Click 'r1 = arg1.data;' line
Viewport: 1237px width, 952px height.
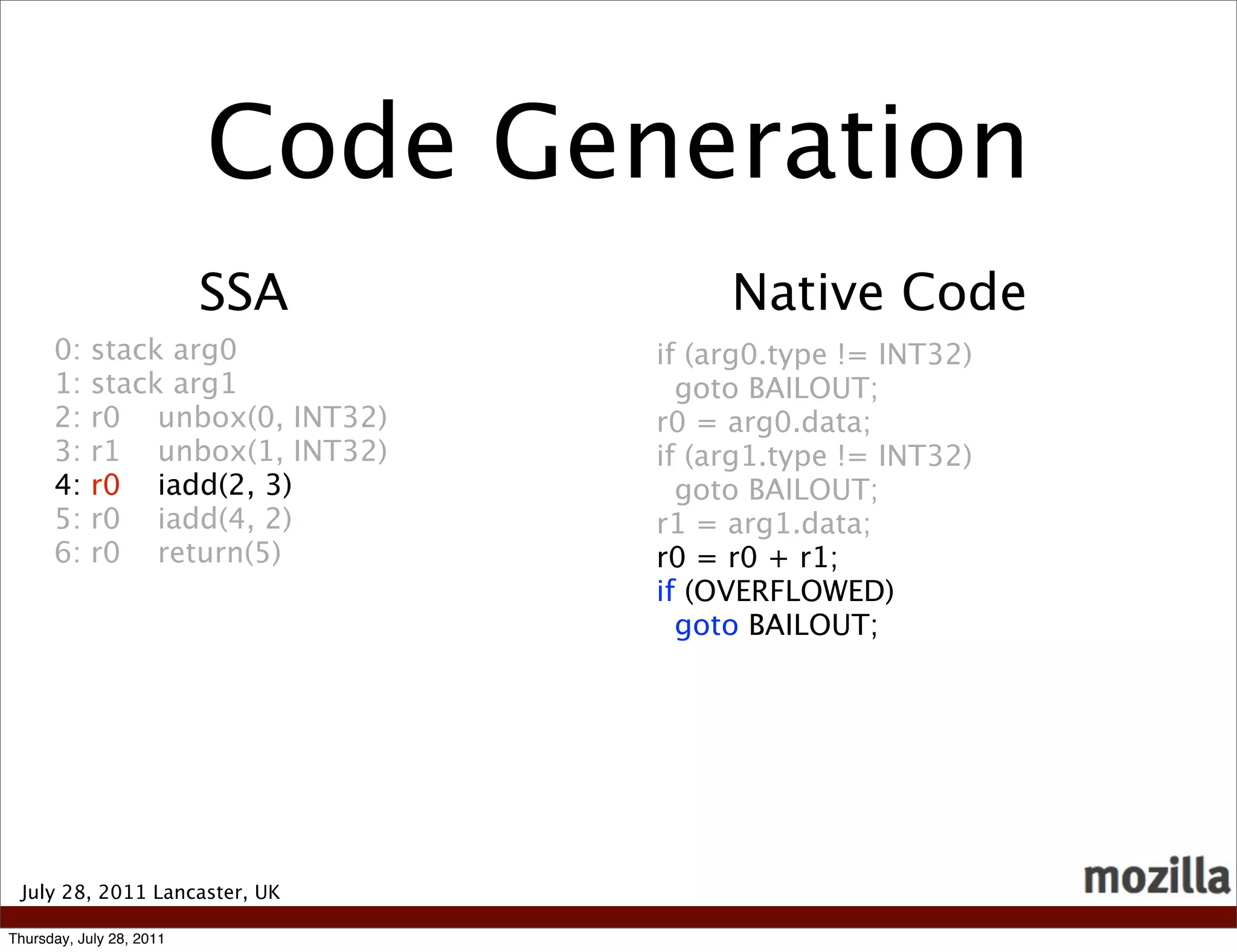click(763, 524)
